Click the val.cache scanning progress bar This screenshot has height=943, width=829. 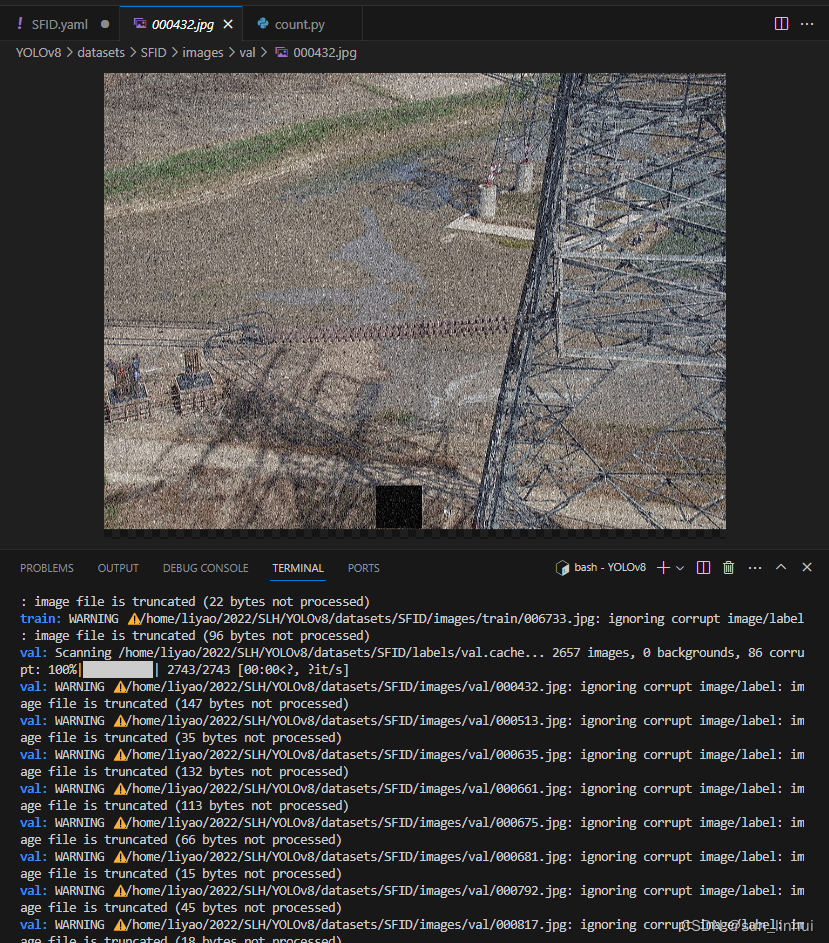pos(118,669)
